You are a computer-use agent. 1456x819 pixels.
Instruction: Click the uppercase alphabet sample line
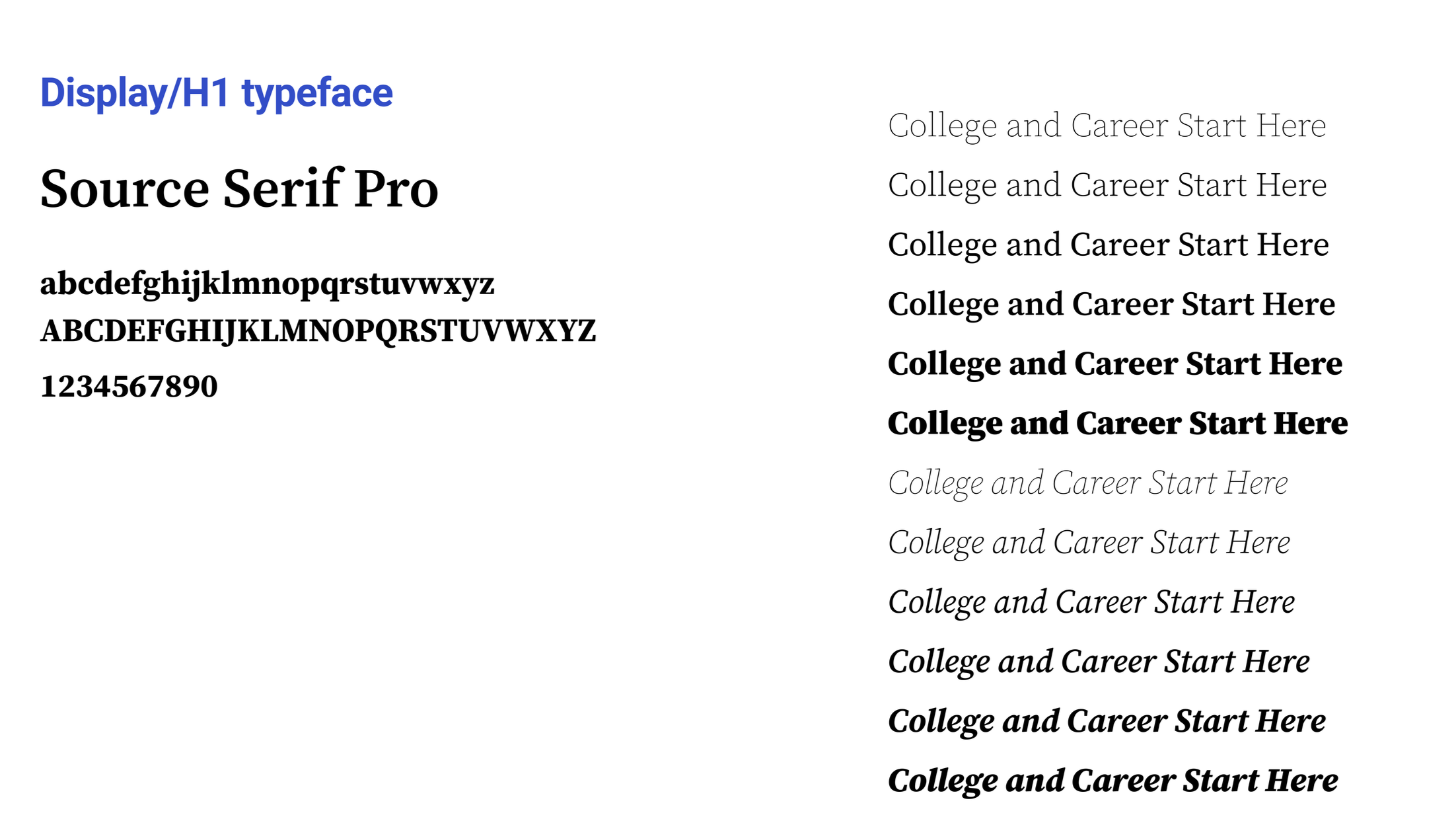[x=318, y=331]
